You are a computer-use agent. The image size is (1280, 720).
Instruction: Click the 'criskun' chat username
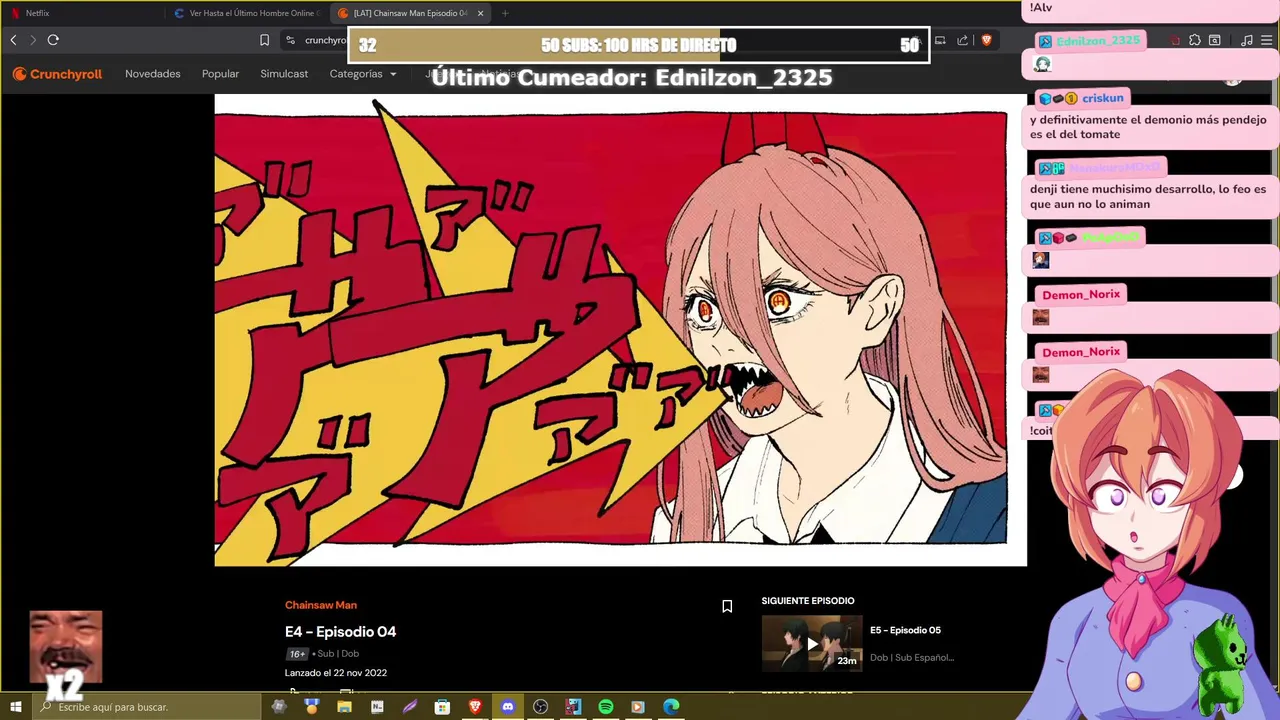pyautogui.click(x=1103, y=98)
